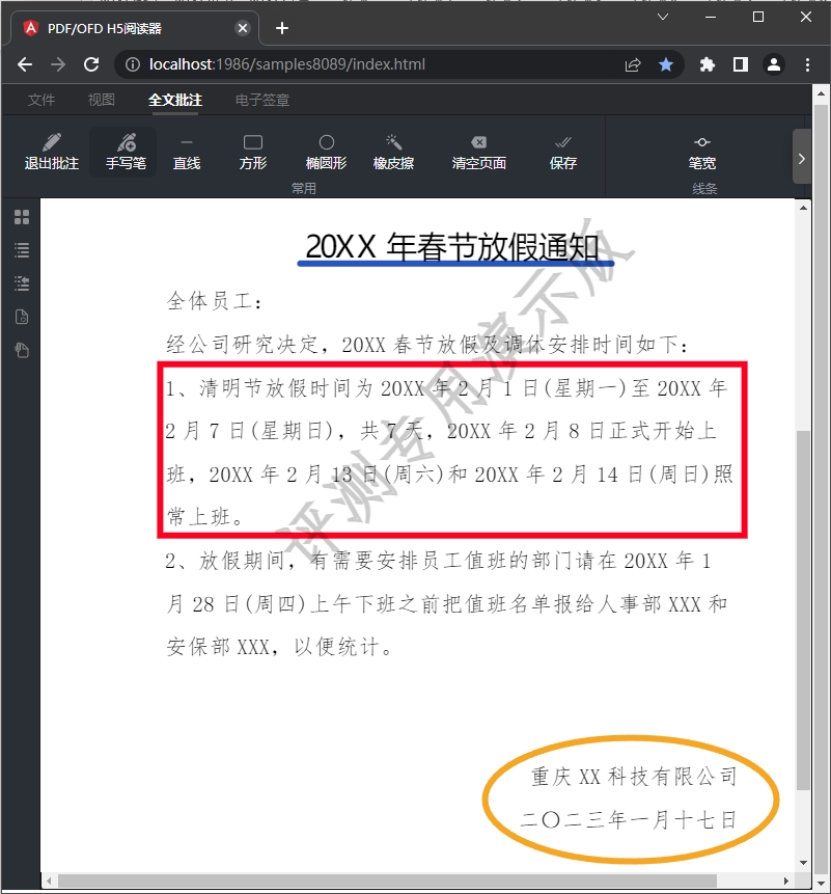
Task: Click the line starting 经公司研究决定
Action: click(428, 344)
